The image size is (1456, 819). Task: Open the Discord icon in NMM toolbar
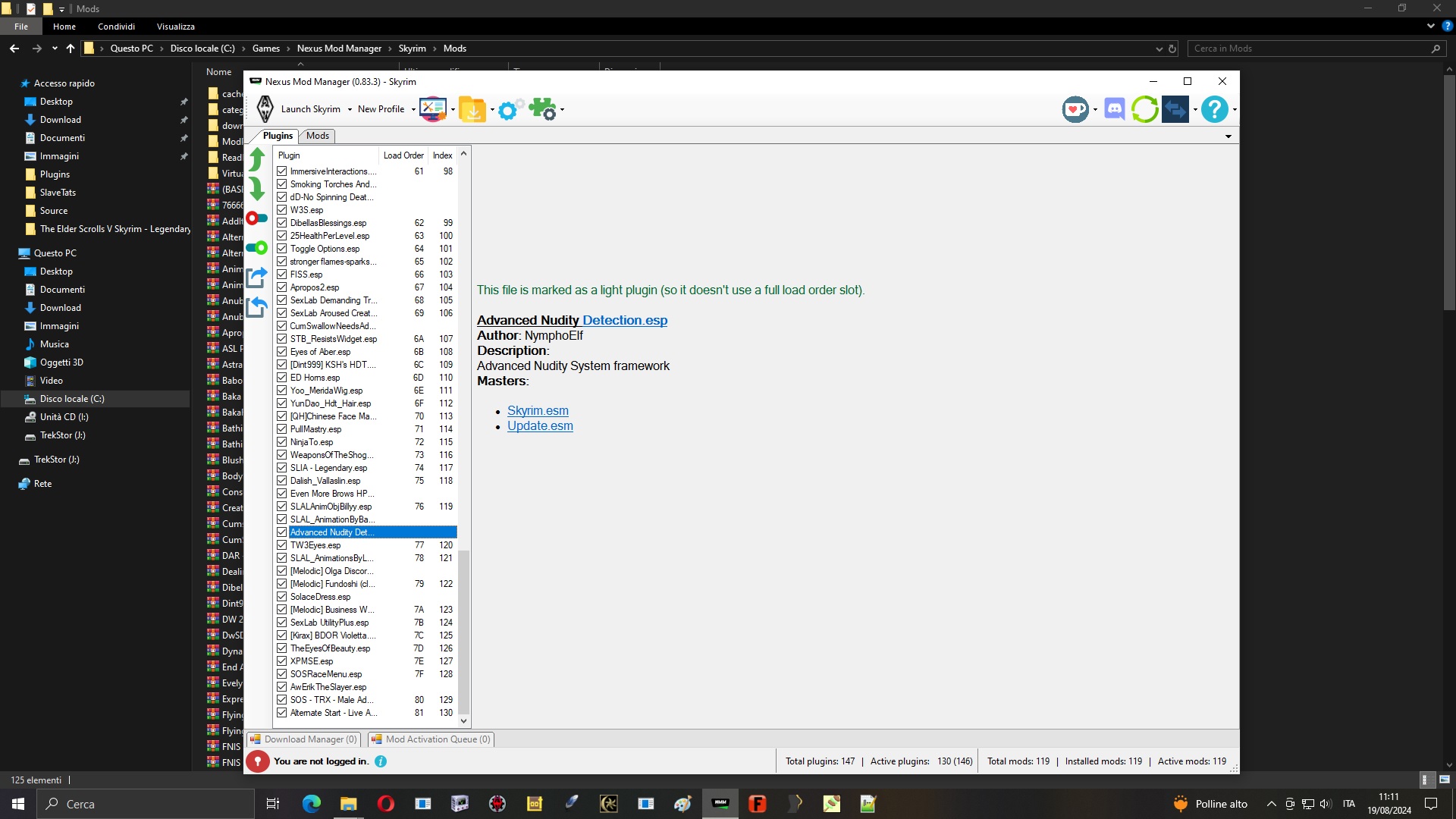1115,109
